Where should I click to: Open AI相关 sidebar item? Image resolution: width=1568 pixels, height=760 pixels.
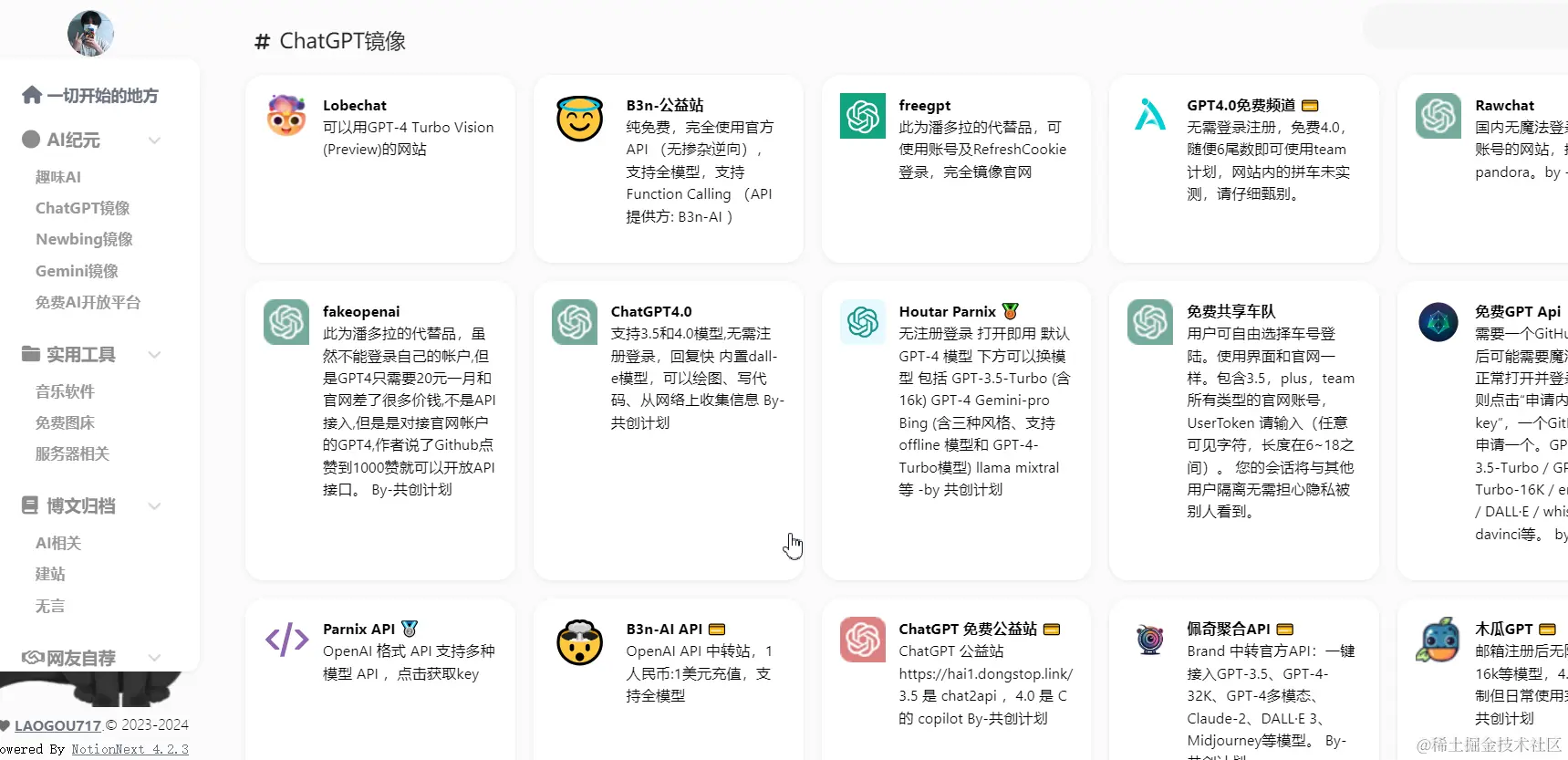[58, 543]
